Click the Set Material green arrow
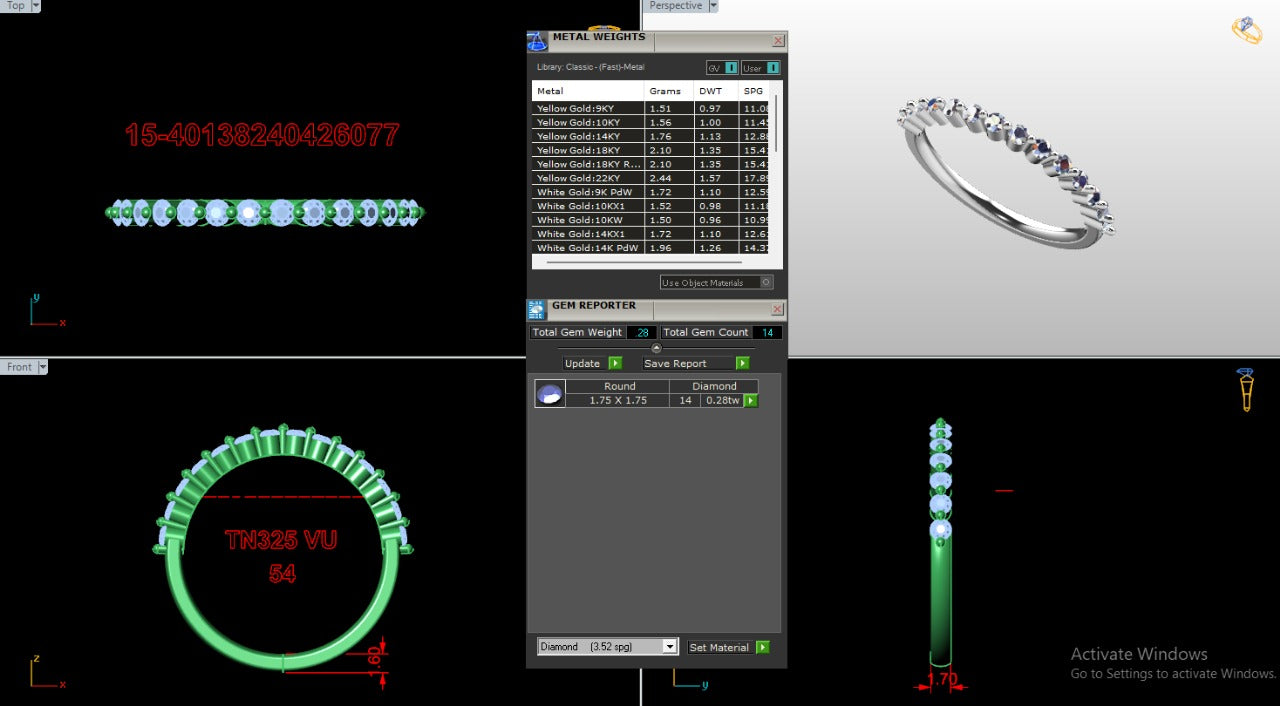 [x=762, y=647]
